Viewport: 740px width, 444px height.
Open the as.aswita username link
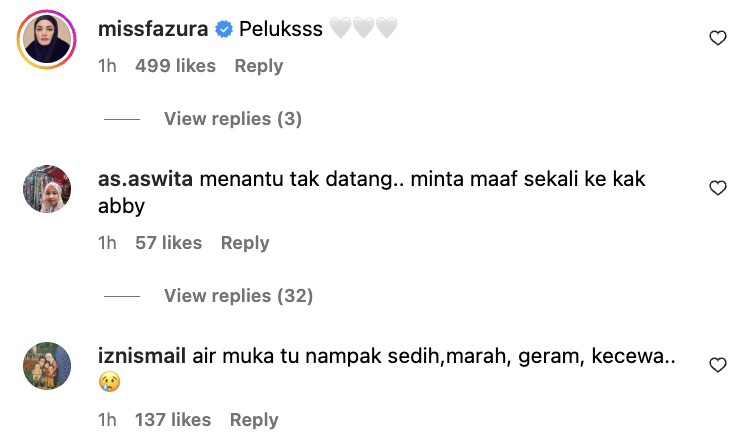point(145,180)
